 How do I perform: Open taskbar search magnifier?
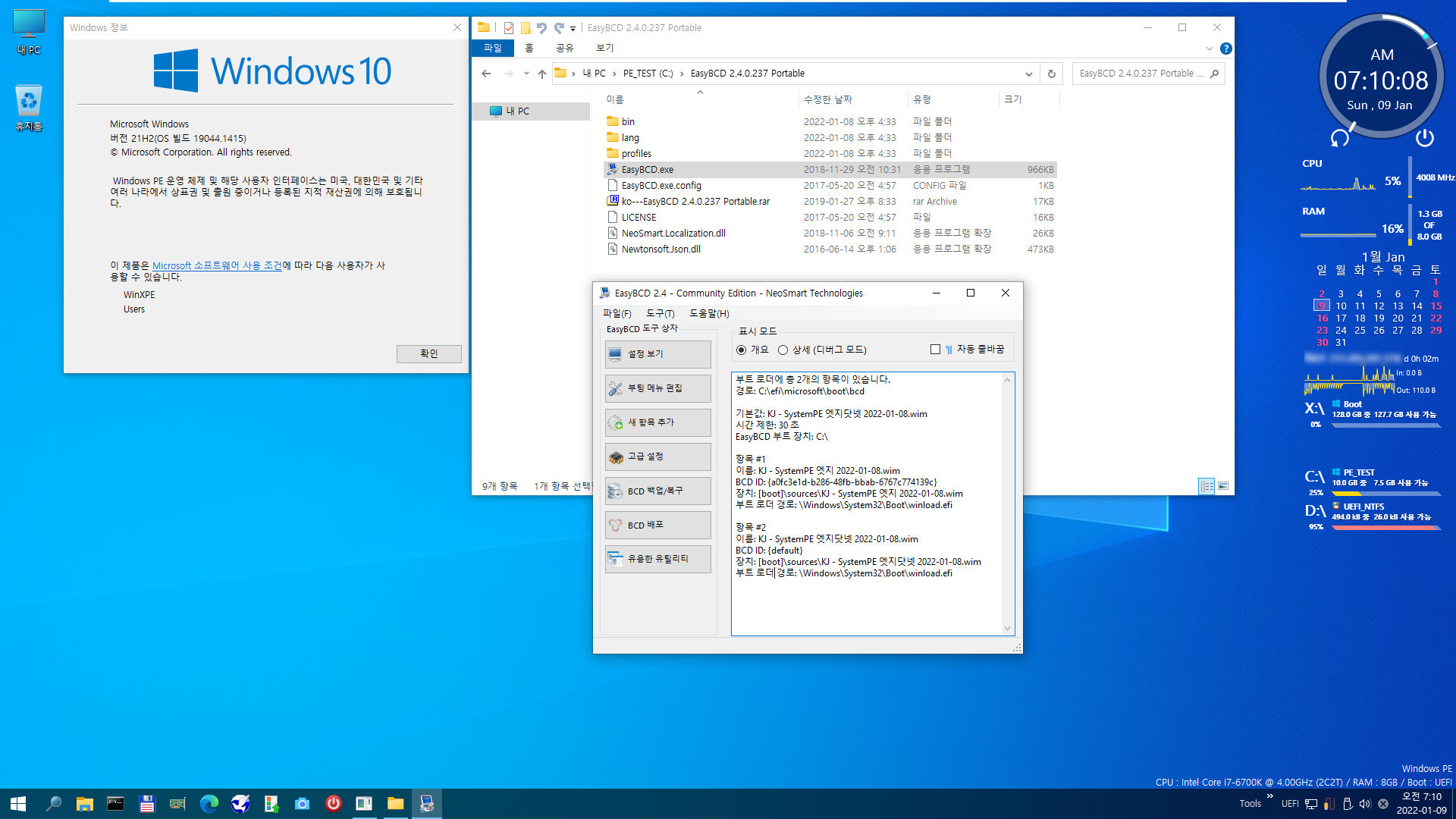click(x=54, y=804)
